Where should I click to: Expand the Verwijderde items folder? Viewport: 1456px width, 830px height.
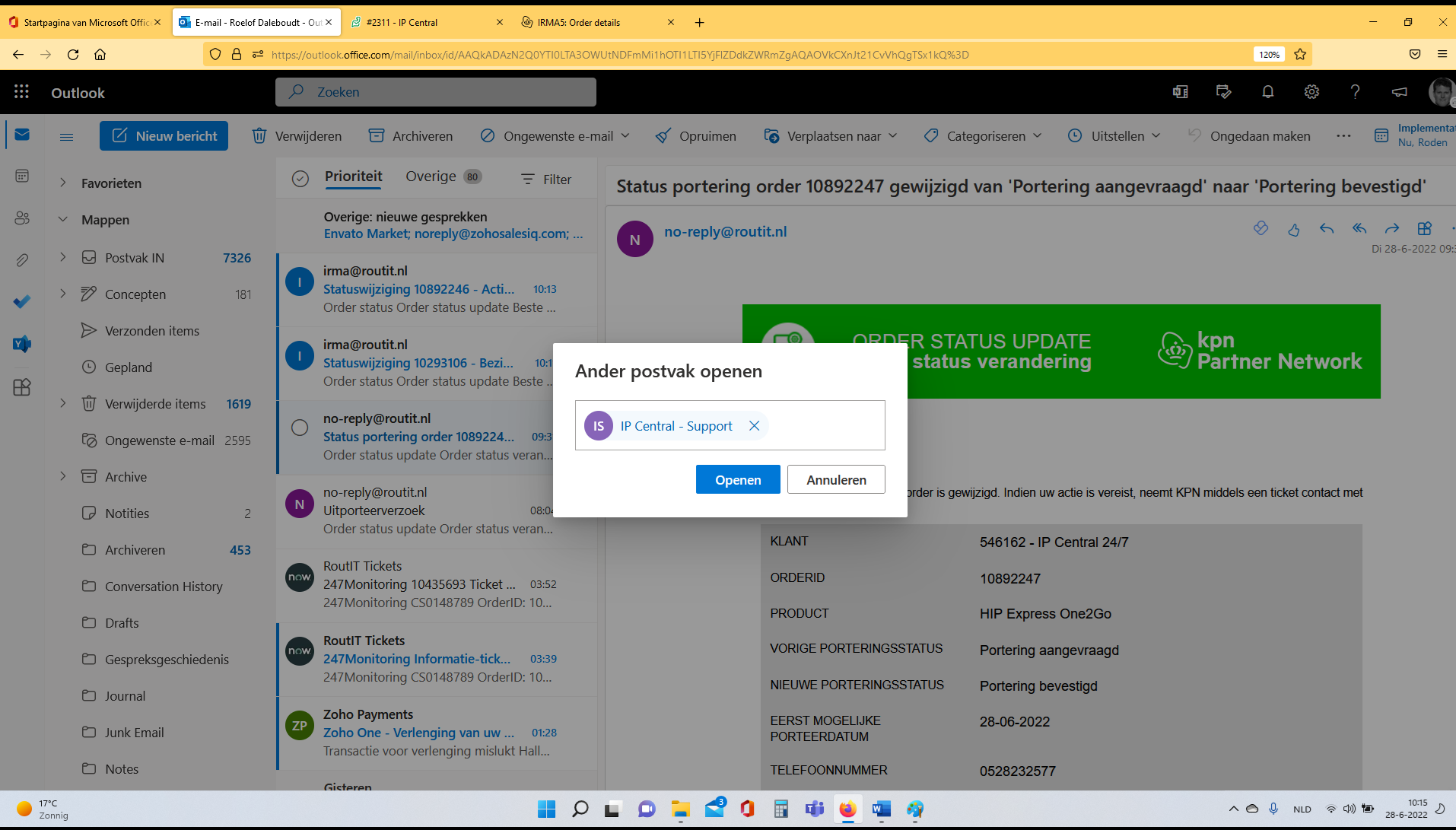click(63, 403)
